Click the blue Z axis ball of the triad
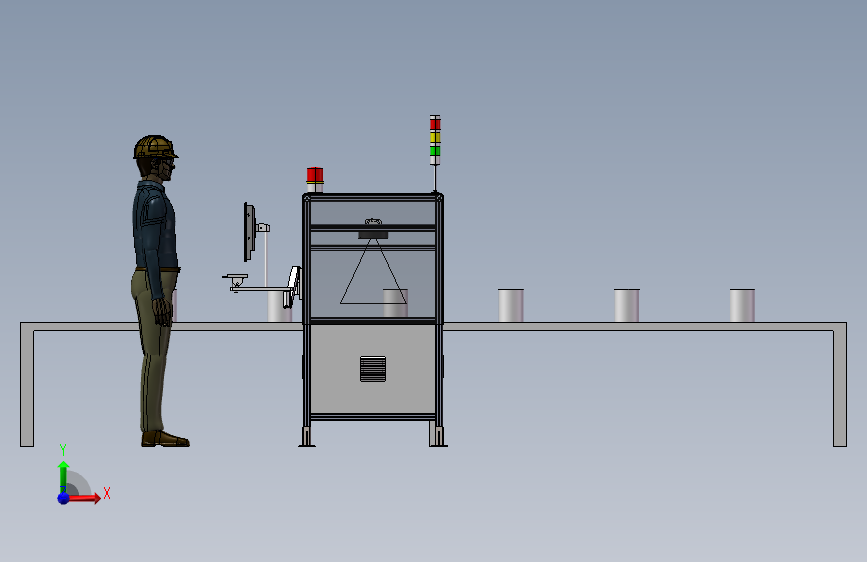867x562 pixels. [64, 498]
